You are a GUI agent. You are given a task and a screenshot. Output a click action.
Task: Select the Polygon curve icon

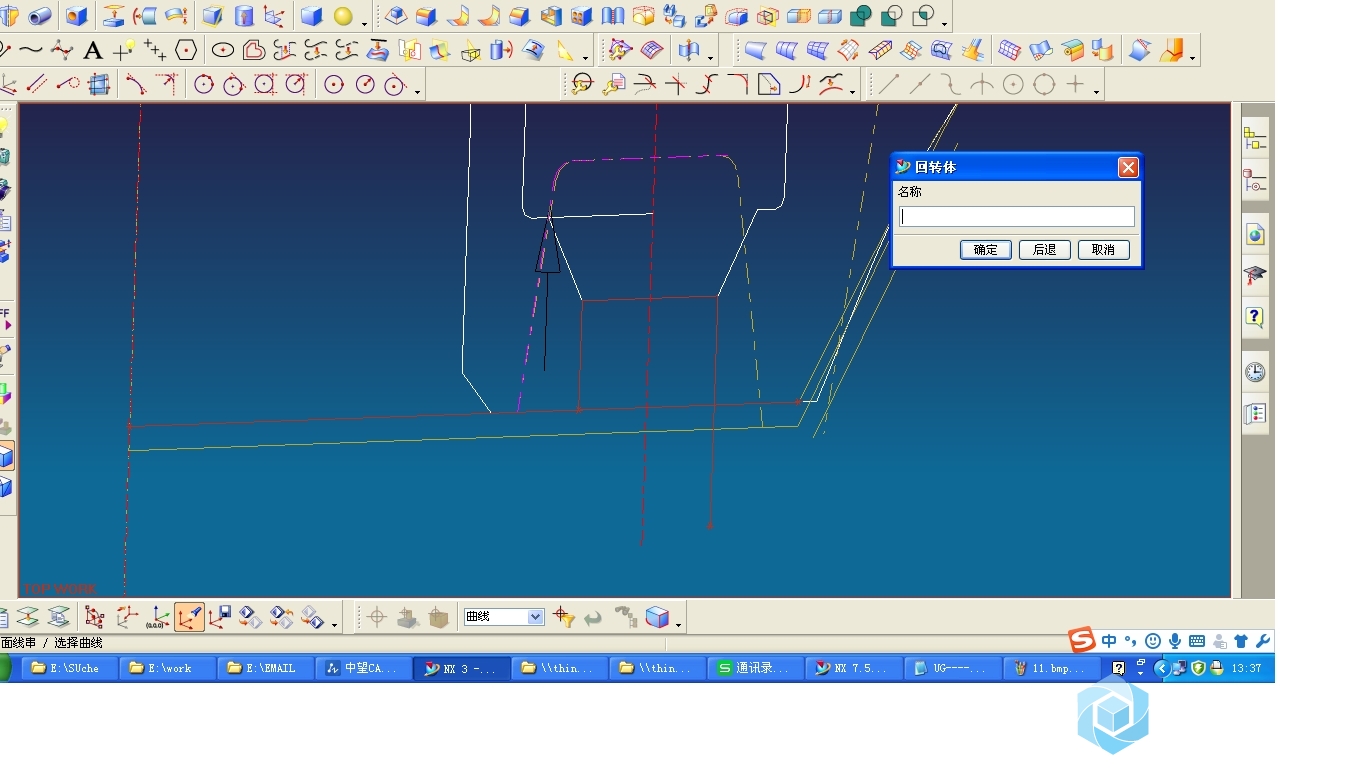[x=186, y=50]
